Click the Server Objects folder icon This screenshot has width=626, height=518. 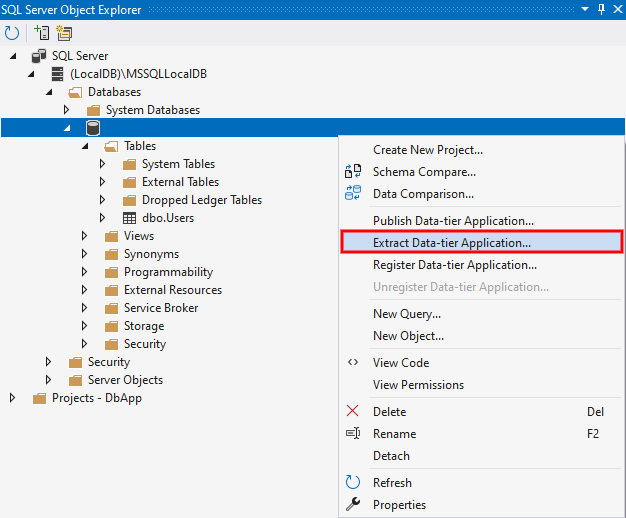[75, 380]
